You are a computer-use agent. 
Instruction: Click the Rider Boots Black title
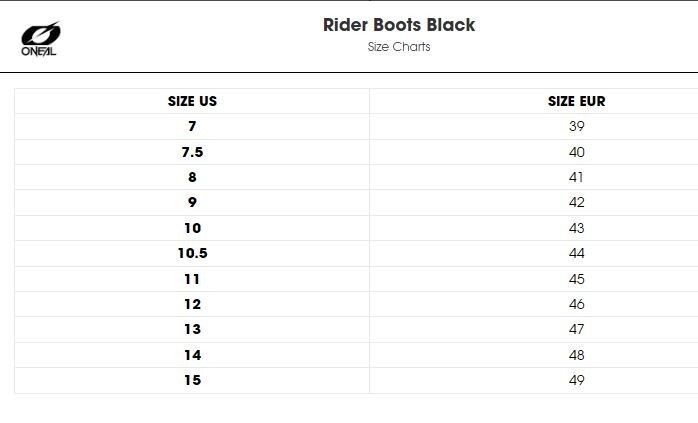(399, 25)
